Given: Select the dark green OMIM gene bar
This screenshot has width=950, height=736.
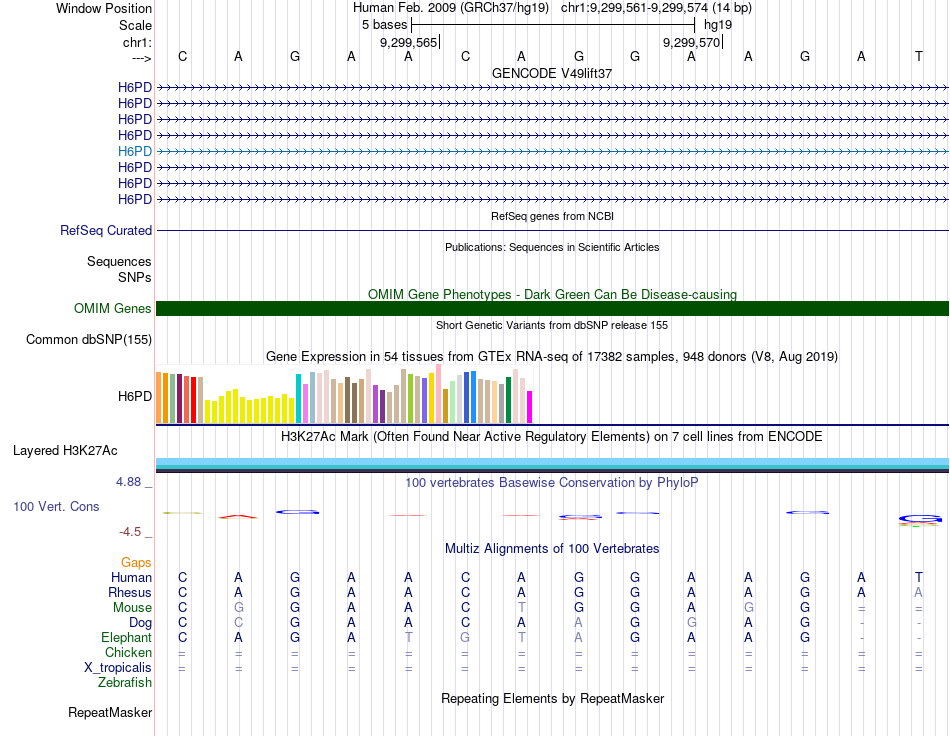Looking at the screenshot, I should pos(552,308).
